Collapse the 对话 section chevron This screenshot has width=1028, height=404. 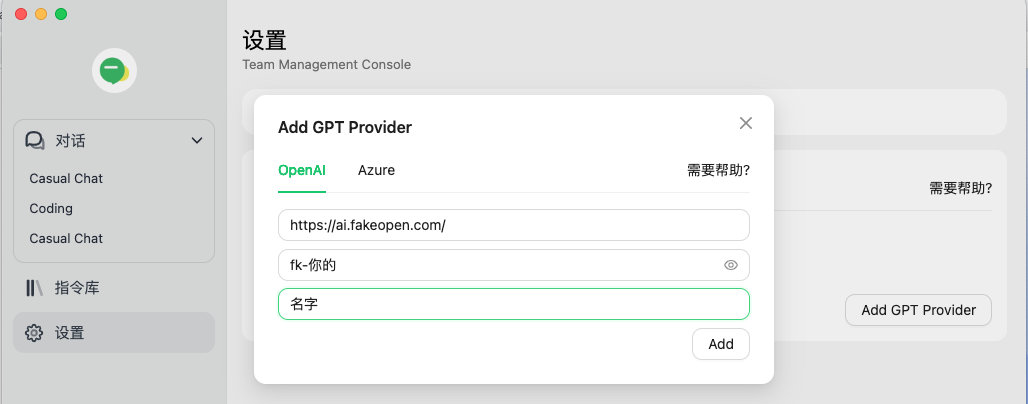(197, 140)
